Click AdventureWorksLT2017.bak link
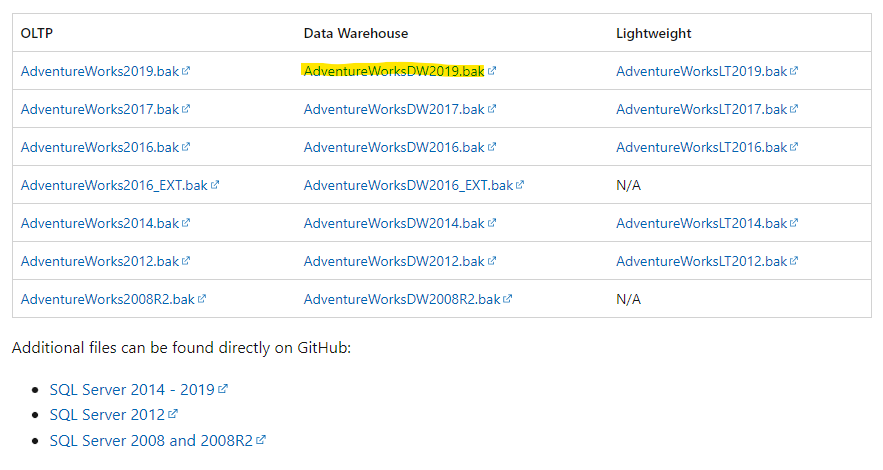 701,109
